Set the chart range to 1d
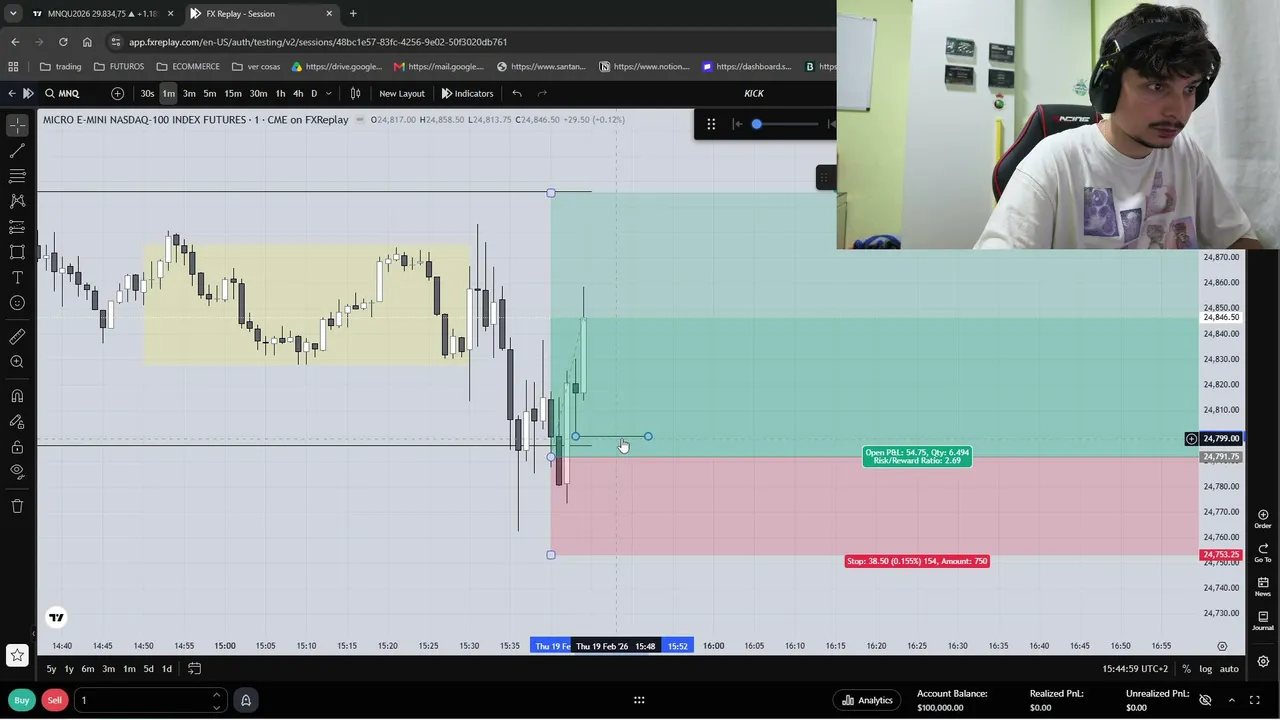Image resolution: width=1280 pixels, height=720 pixels. 166,669
